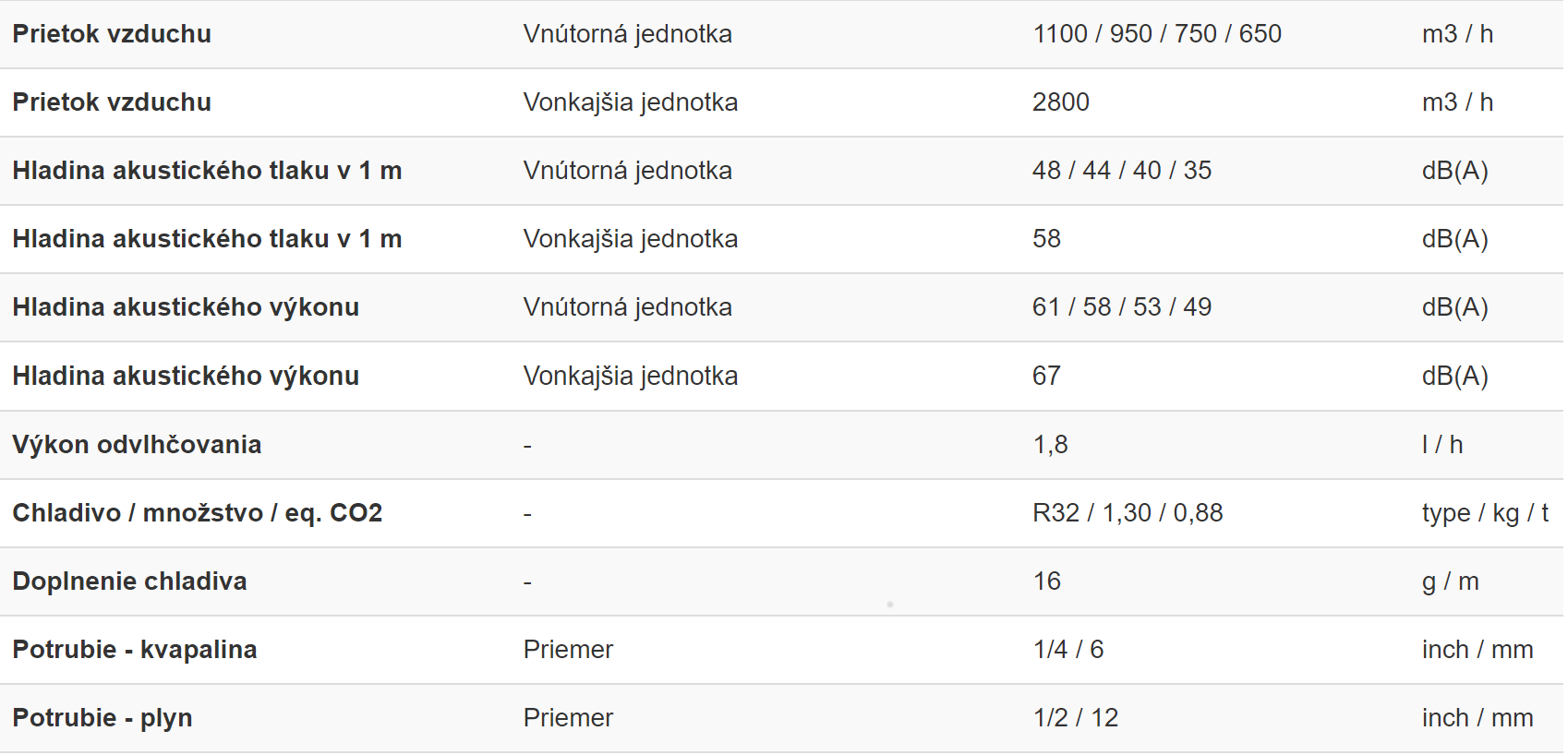Viewport: 1568px width, 755px height.
Task: Click the type / kg / t unit cell
Action: coord(1485,513)
